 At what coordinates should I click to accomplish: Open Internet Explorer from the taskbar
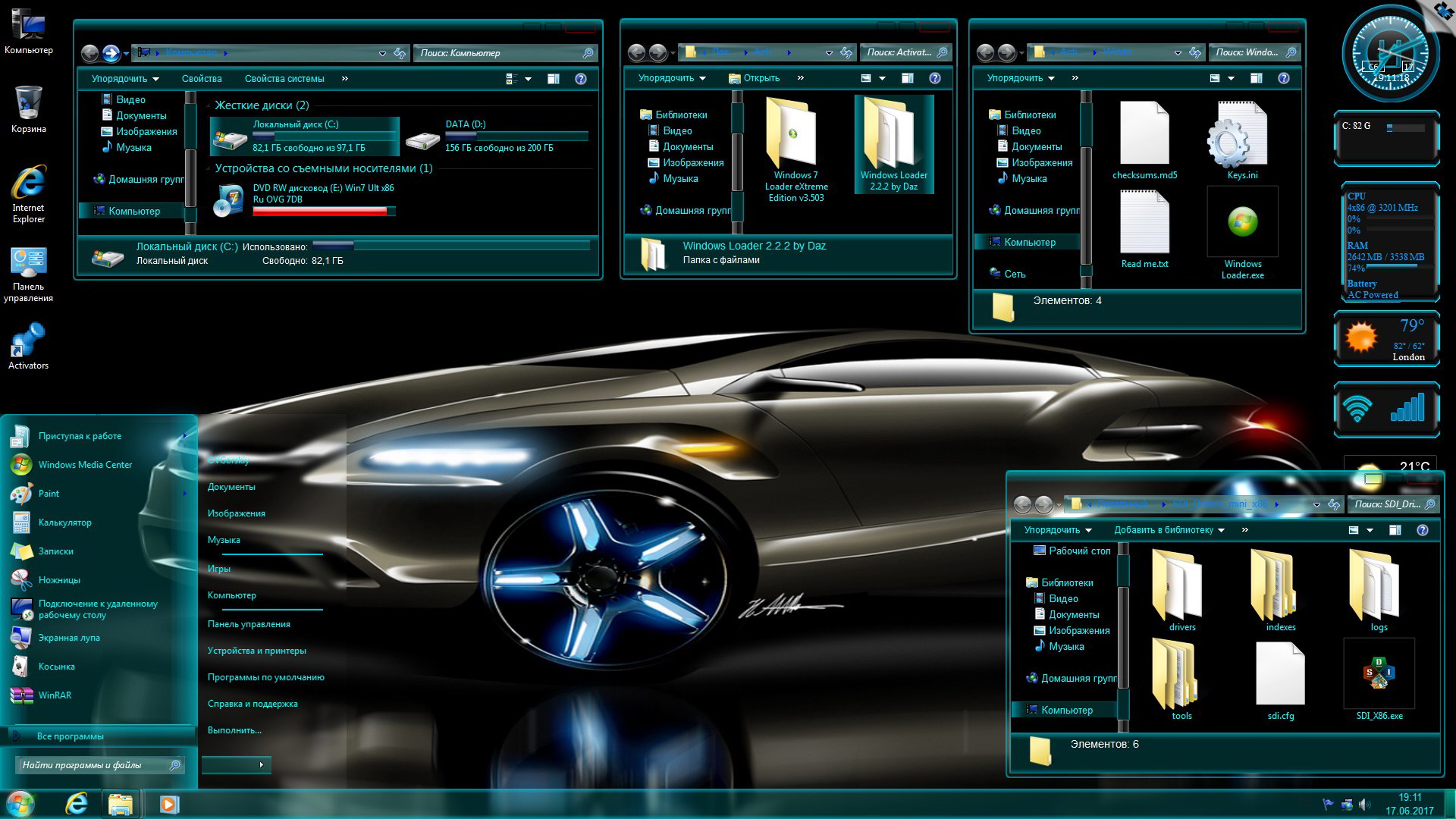click(77, 803)
